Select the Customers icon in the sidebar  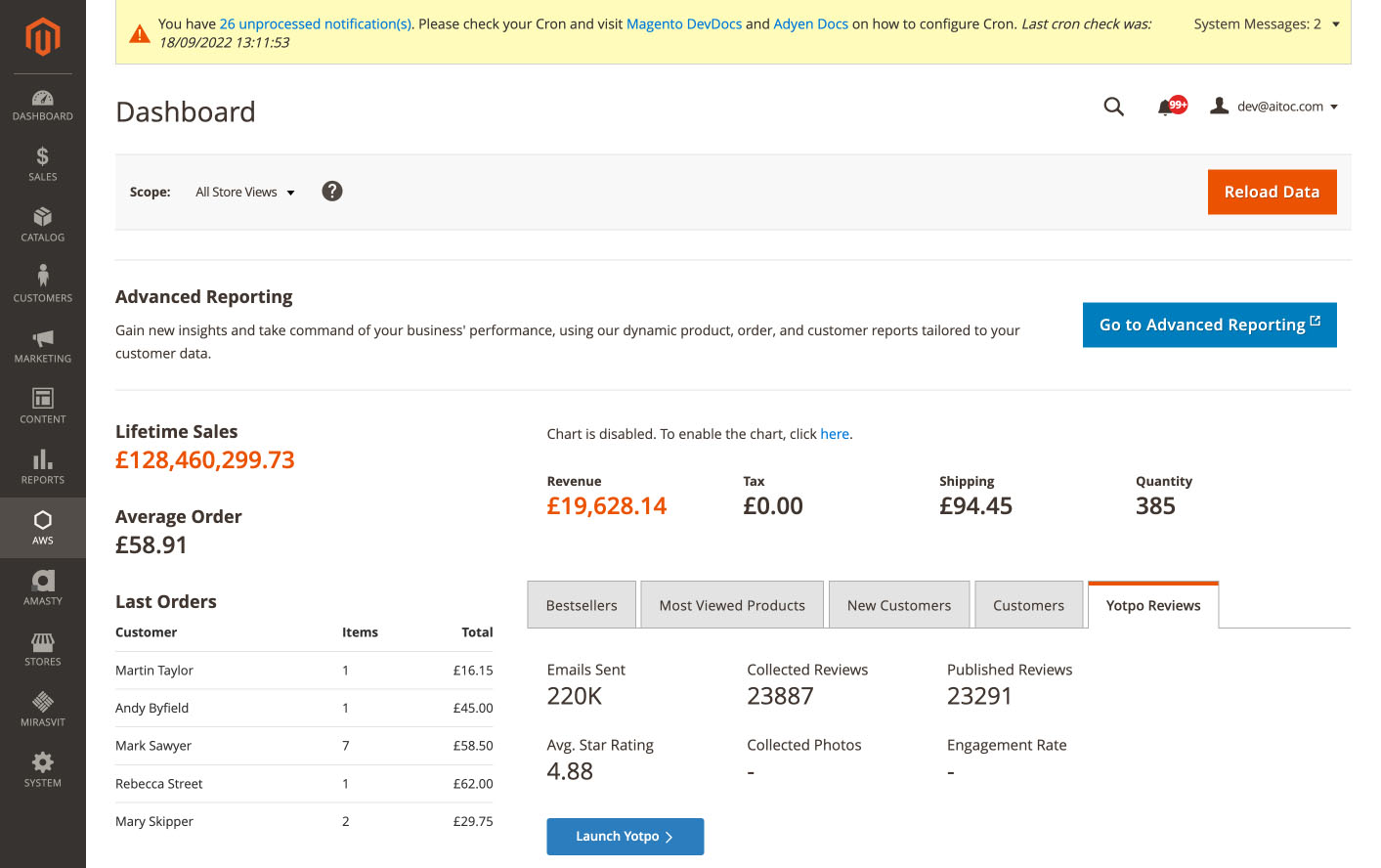42,284
